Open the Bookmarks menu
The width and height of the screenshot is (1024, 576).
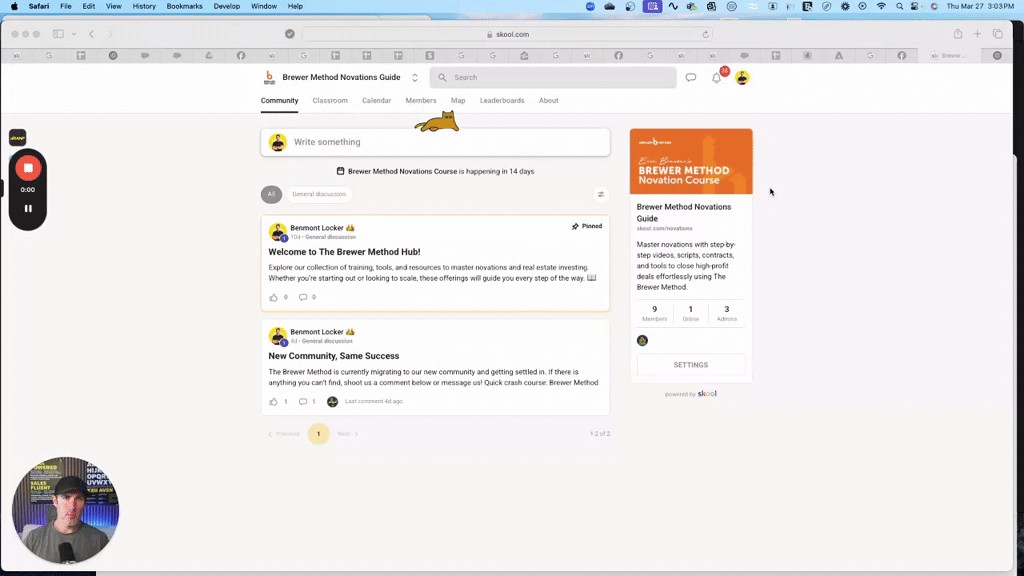pos(184,6)
